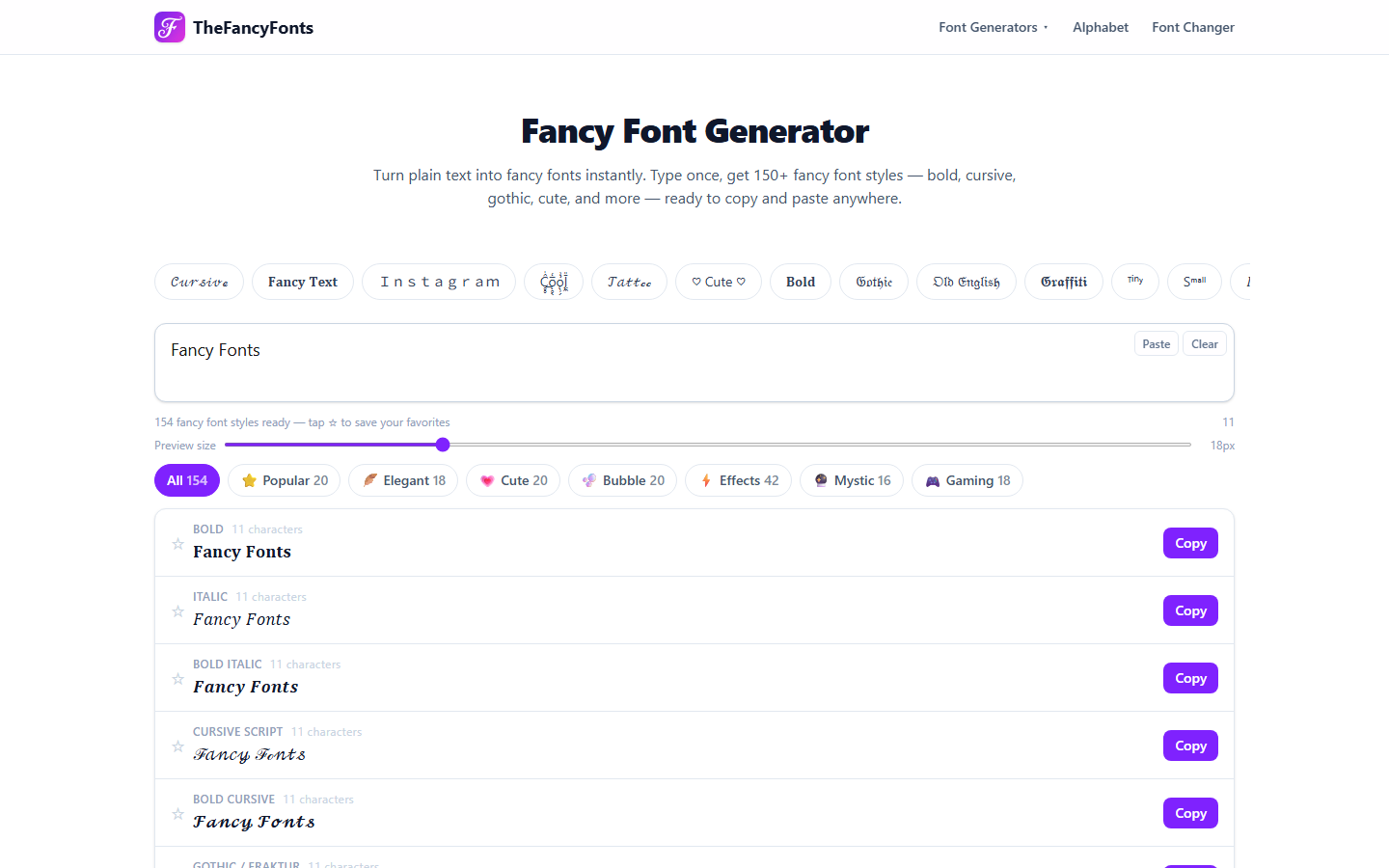The image size is (1389, 868).
Task: Choose the Graffiti font chip
Action: coord(1064,282)
